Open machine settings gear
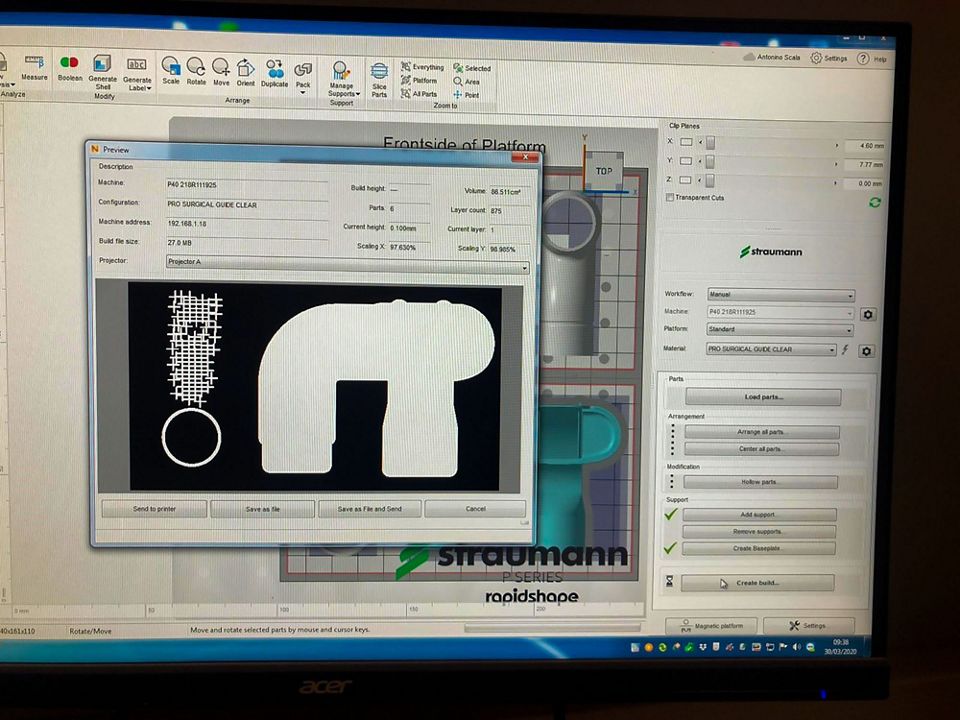The width and height of the screenshot is (960, 720). 868,315
